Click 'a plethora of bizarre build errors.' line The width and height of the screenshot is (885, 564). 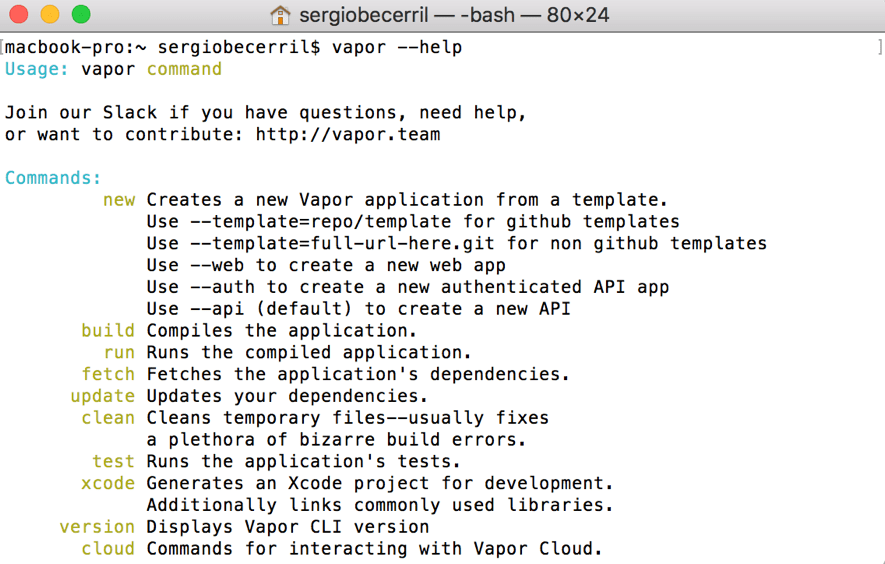336,439
